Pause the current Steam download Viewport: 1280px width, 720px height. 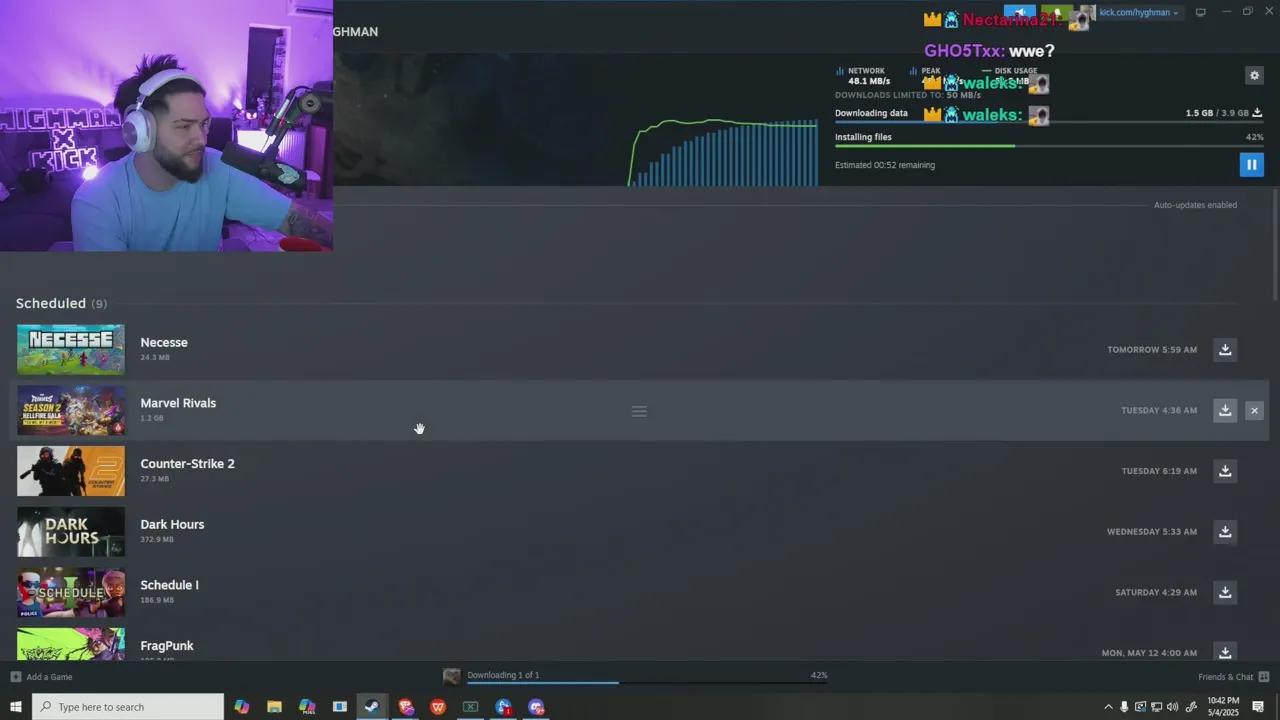(1251, 164)
